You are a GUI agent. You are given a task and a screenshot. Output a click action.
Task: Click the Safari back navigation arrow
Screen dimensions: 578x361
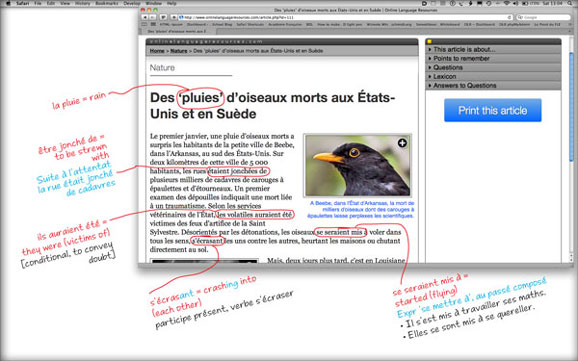coord(145,17)
